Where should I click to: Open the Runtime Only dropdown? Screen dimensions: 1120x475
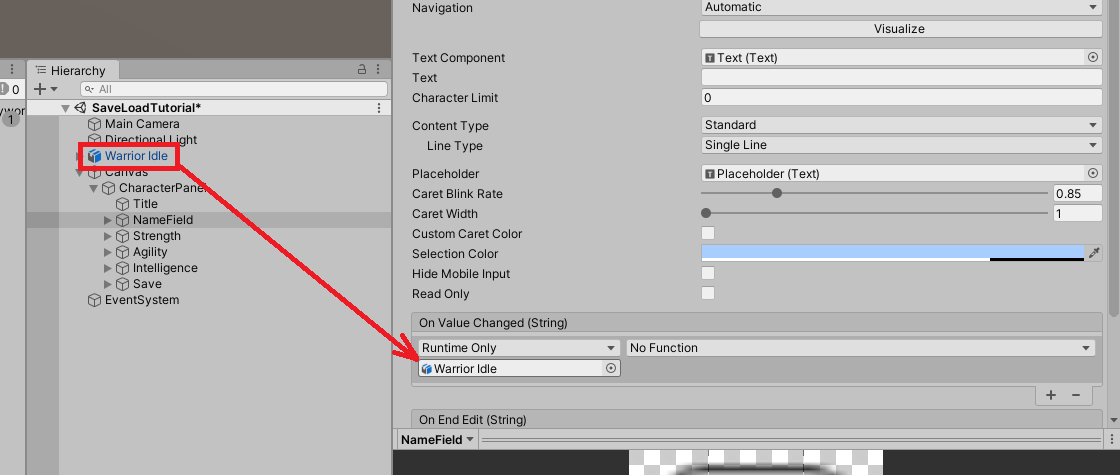click(518, 348)
